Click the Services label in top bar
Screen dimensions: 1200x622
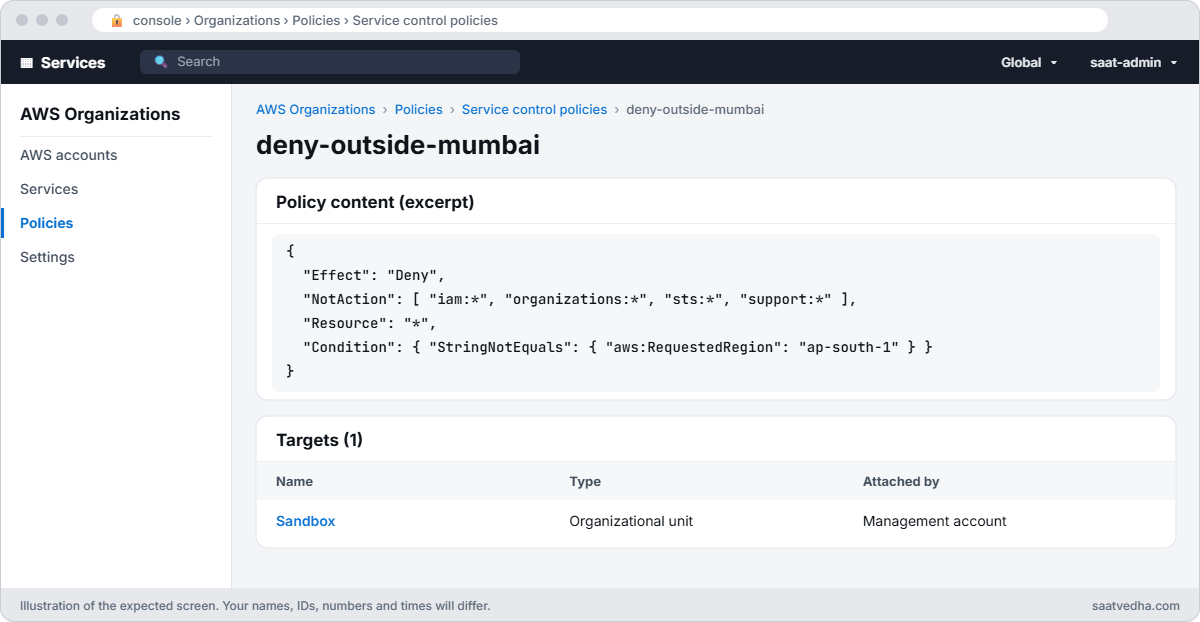coord(73,62)
